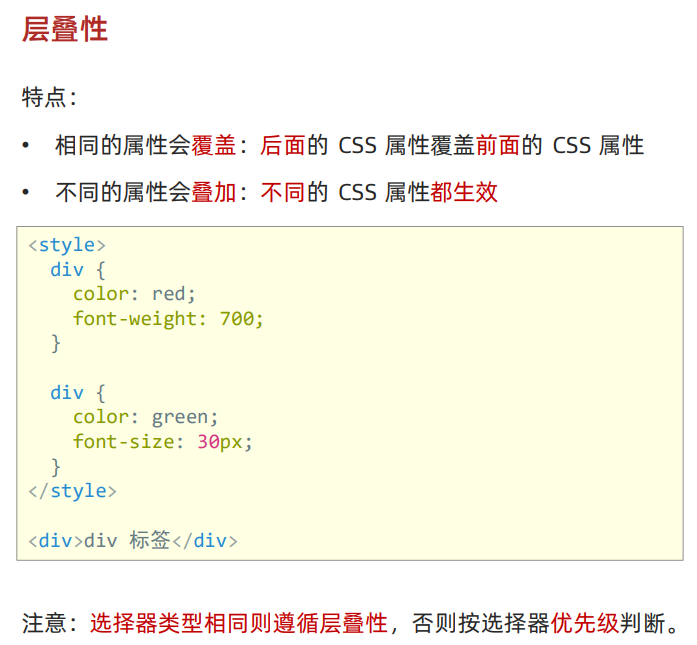Click the red heading 层叠性

(64, 30)
